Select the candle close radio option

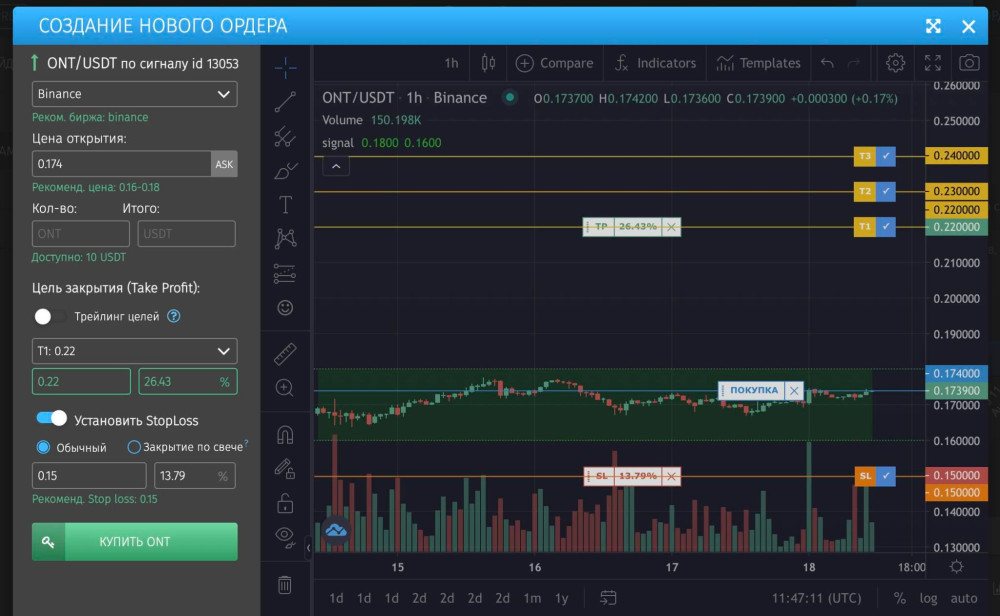click(134, 447)
